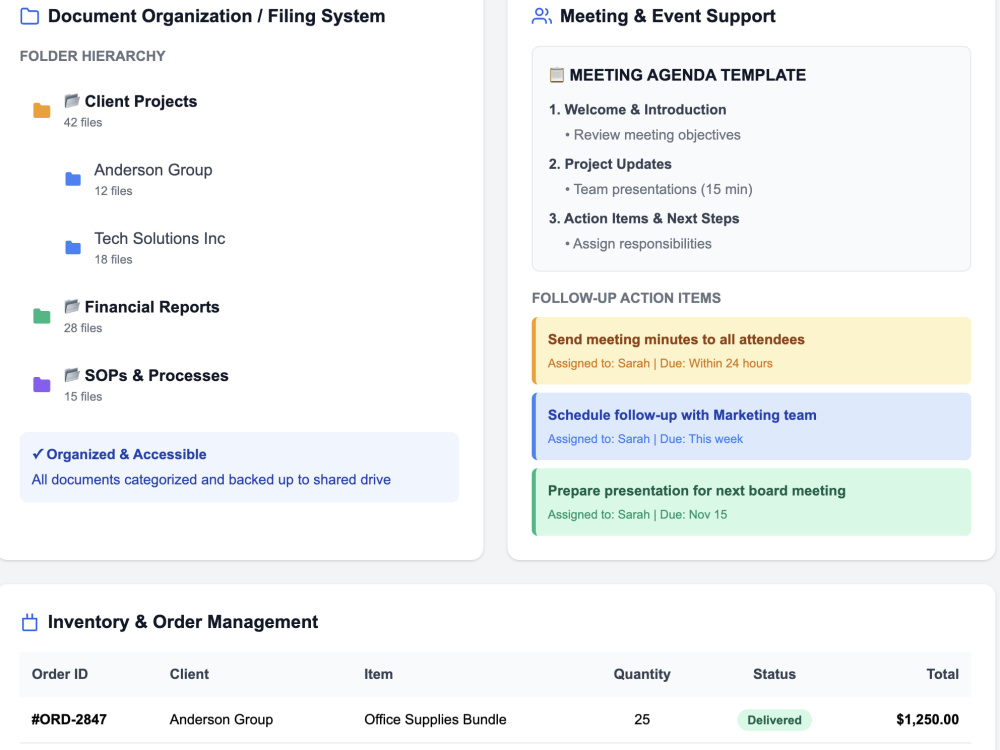Click the people icon beside Meeting & Event Support

[x=541, y=16]
